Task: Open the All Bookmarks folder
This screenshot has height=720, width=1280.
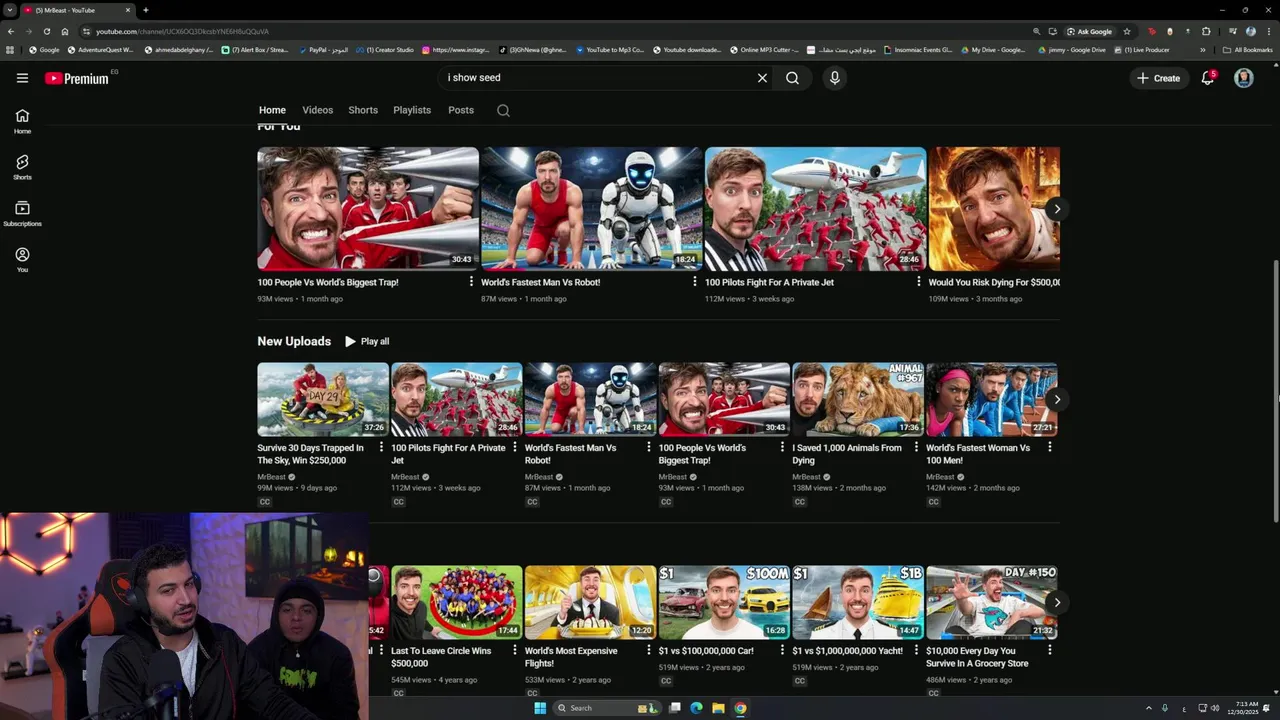Action: pos(1248,50)
